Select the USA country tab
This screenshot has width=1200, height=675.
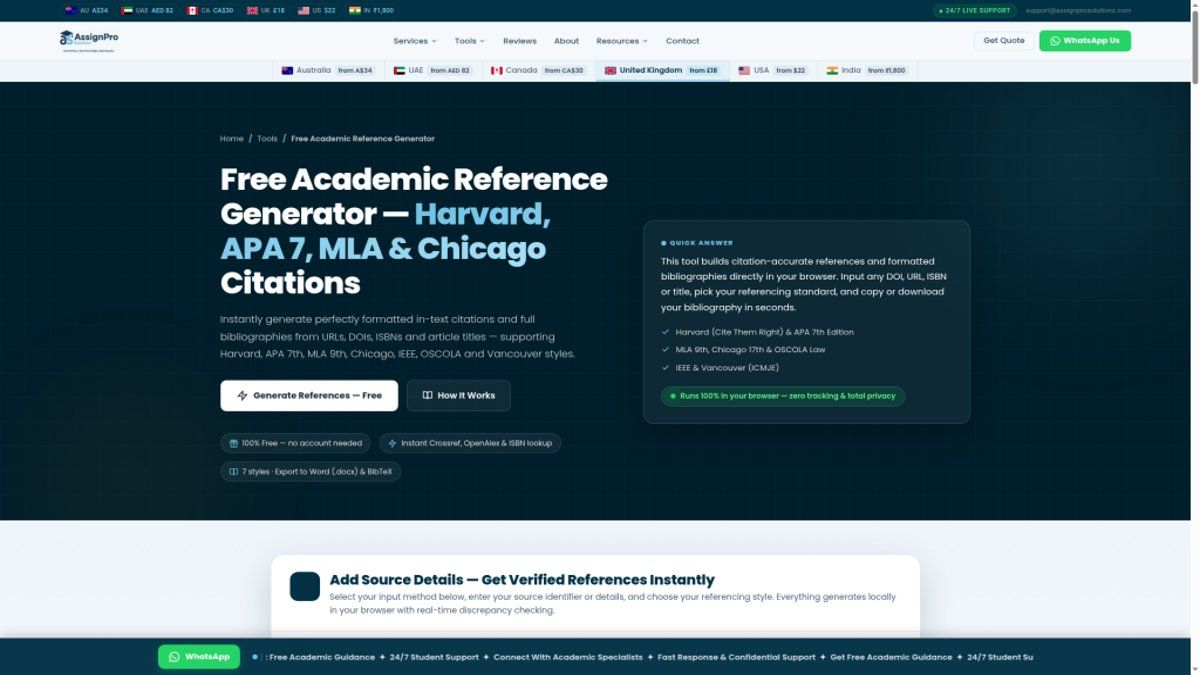(x=773, y=71)
